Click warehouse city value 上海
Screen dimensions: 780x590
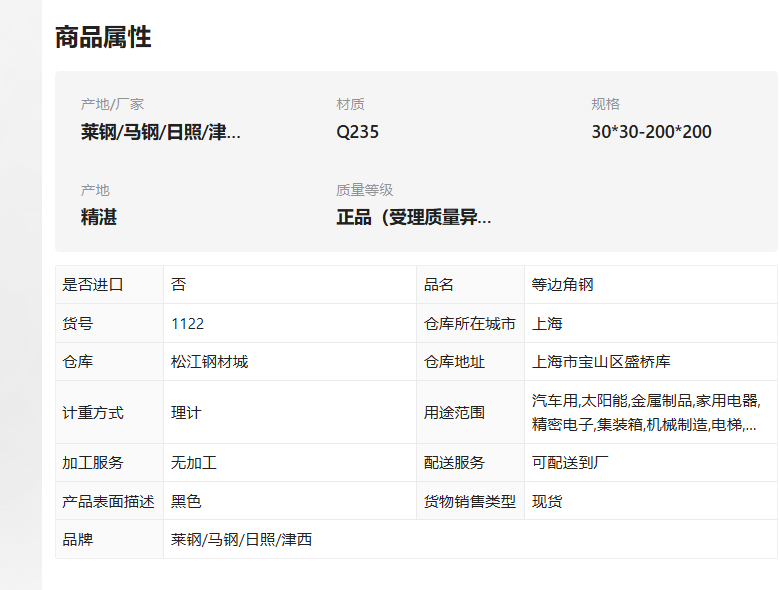point(547,323)
